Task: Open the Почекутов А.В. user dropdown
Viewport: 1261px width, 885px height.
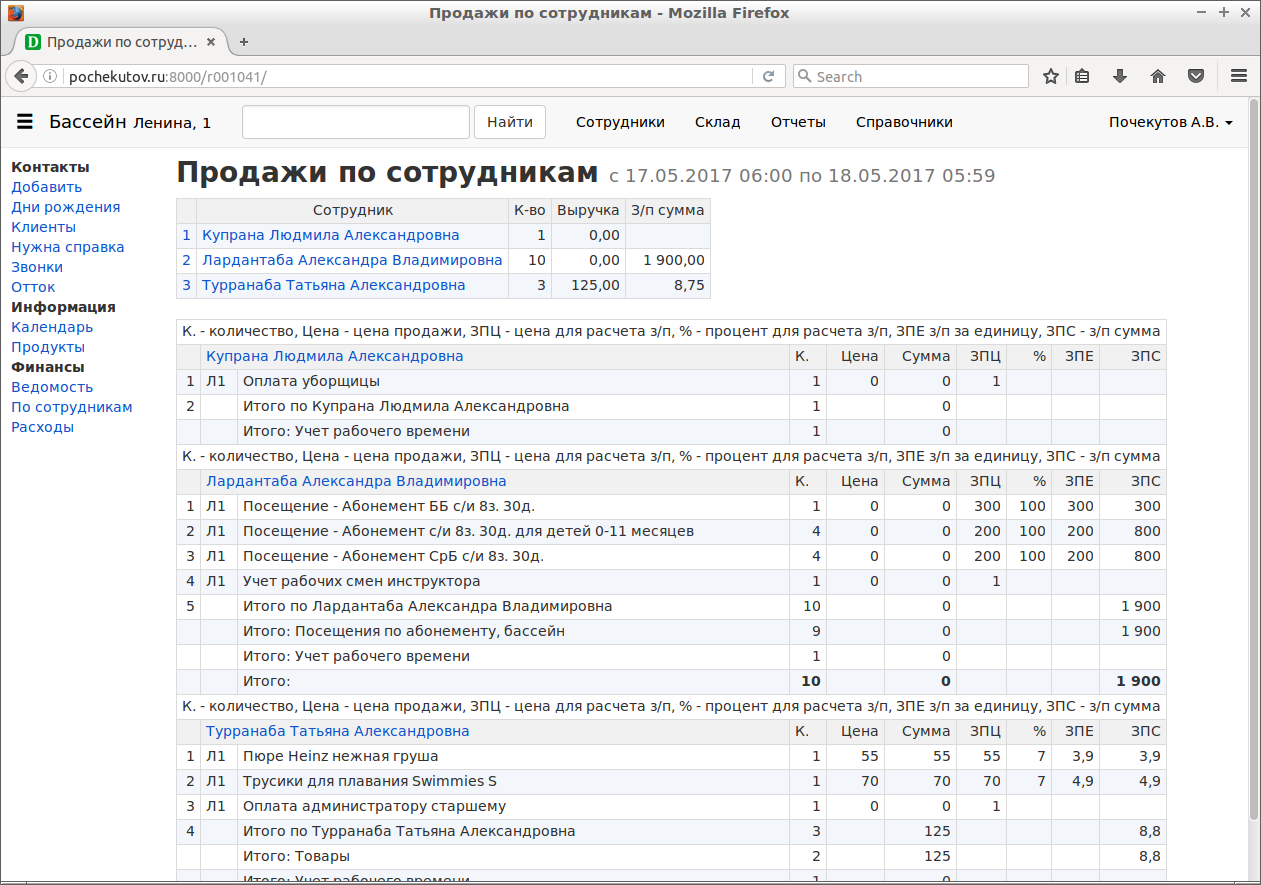Action: pos(1170,122)
